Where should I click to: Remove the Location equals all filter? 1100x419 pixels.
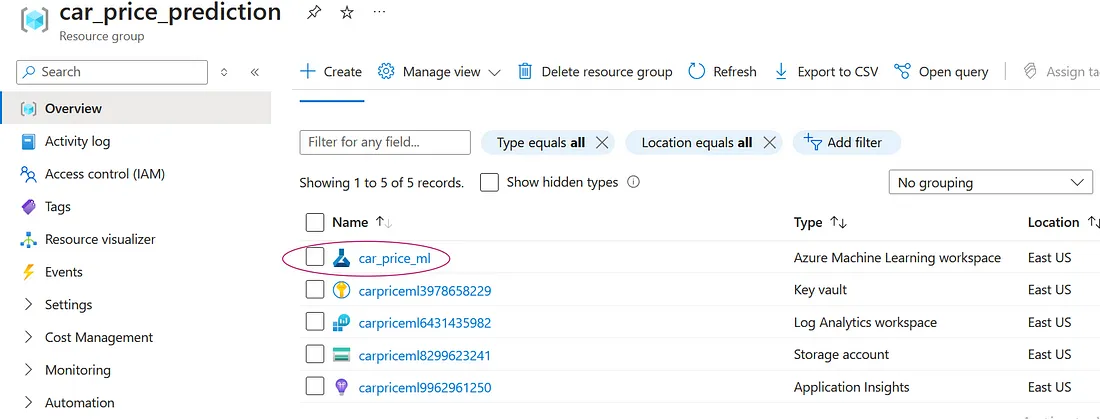(x=769, y=142)
